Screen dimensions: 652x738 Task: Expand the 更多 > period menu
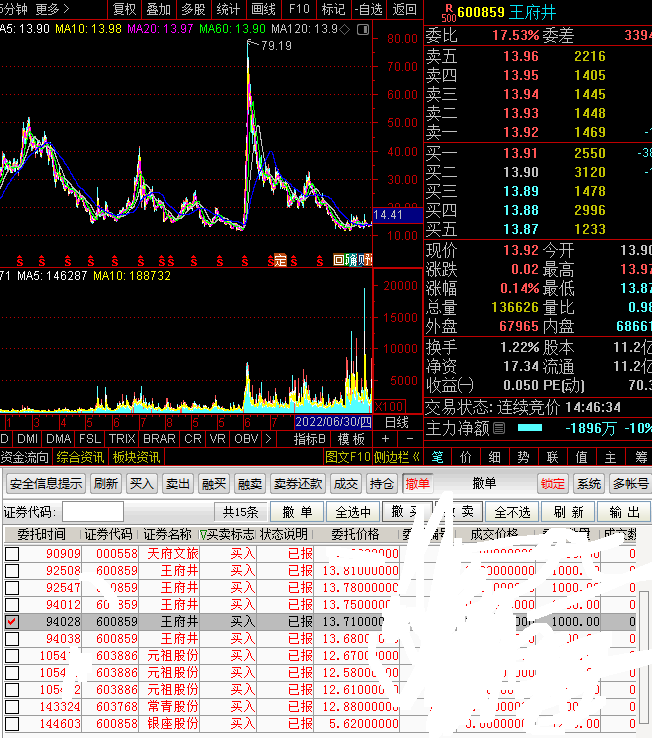point(52,9)
